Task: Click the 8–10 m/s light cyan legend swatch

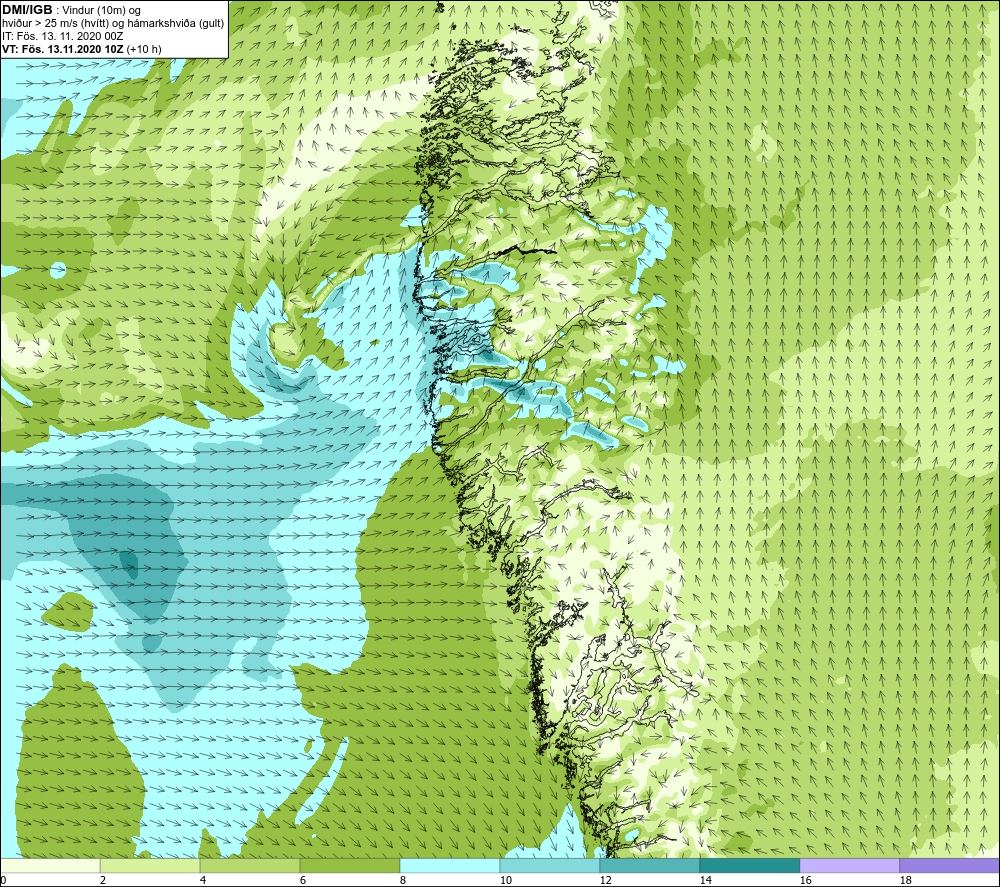Action: pos(450,865)
